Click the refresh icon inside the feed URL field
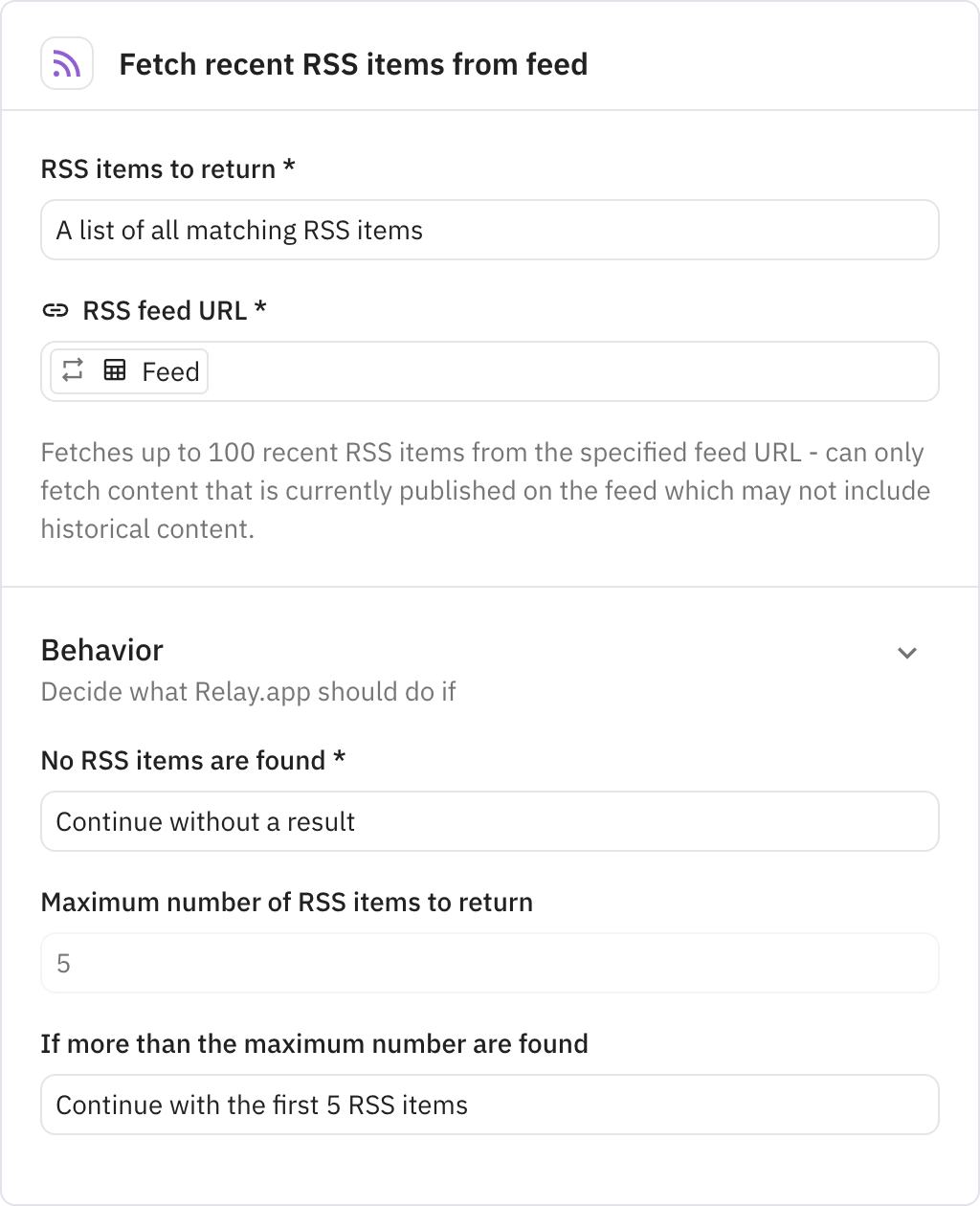The image size is (980, 1206). pos(74,371)
